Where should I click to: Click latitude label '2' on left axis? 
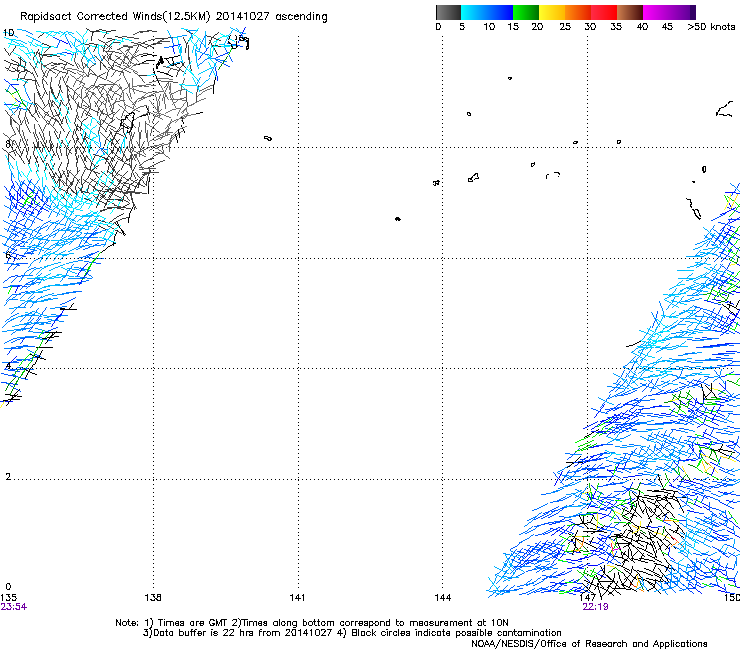(x=8, y=476)
